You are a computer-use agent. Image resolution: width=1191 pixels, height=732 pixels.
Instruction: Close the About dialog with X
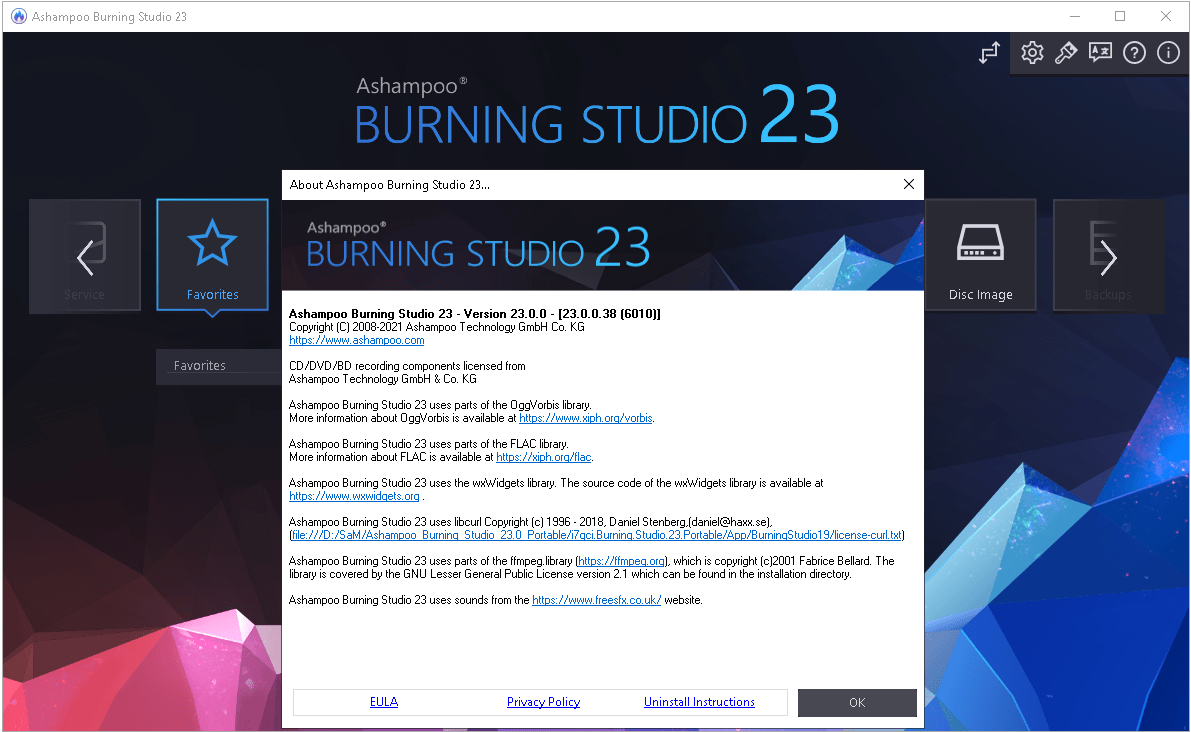point(908,185)
